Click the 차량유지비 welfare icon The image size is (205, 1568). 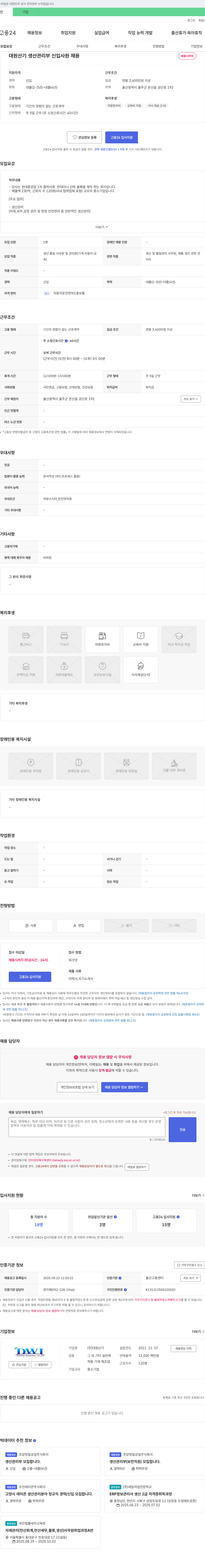pos(102,640)
